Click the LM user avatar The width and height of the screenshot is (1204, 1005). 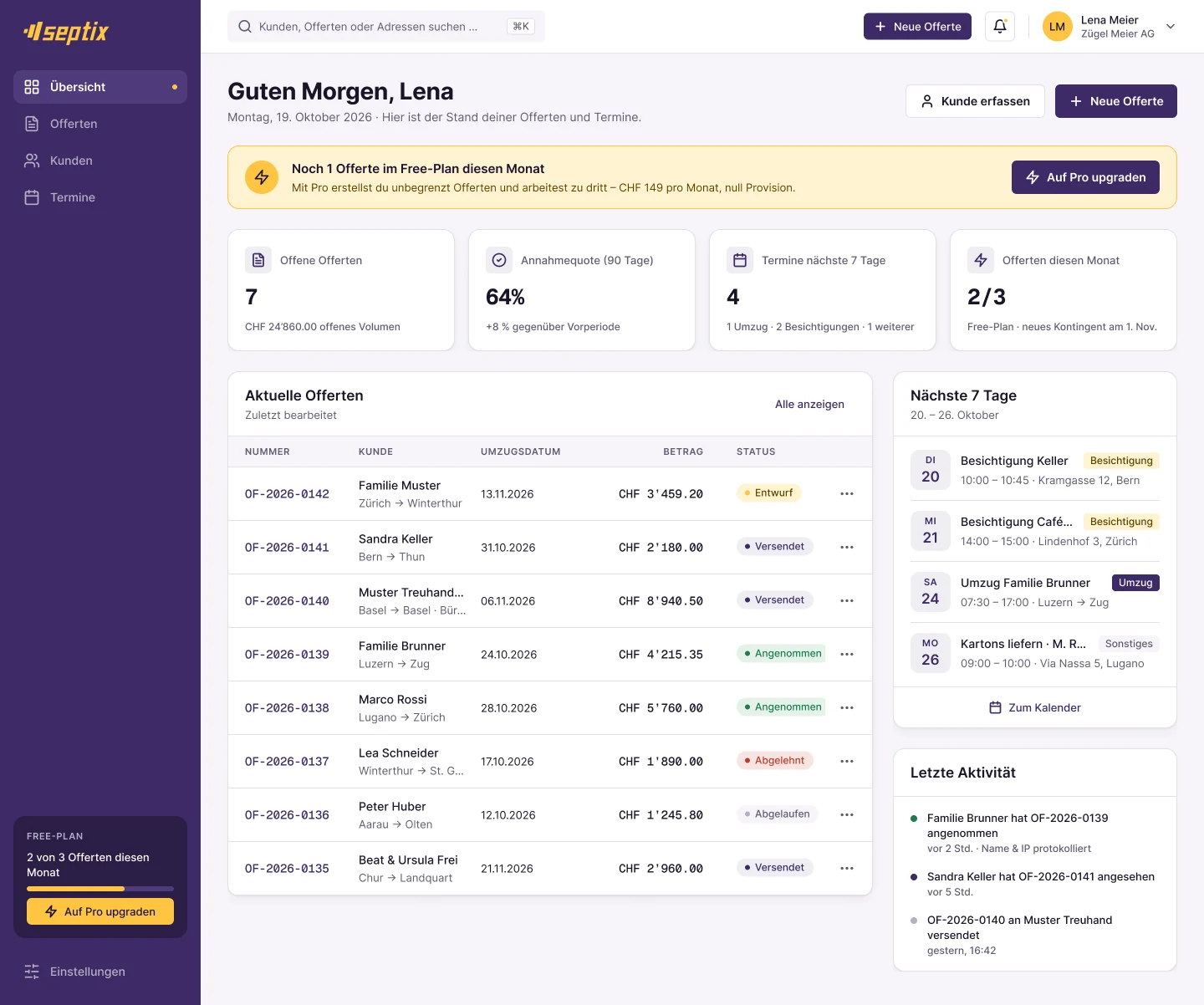(x=1057, y=27)
